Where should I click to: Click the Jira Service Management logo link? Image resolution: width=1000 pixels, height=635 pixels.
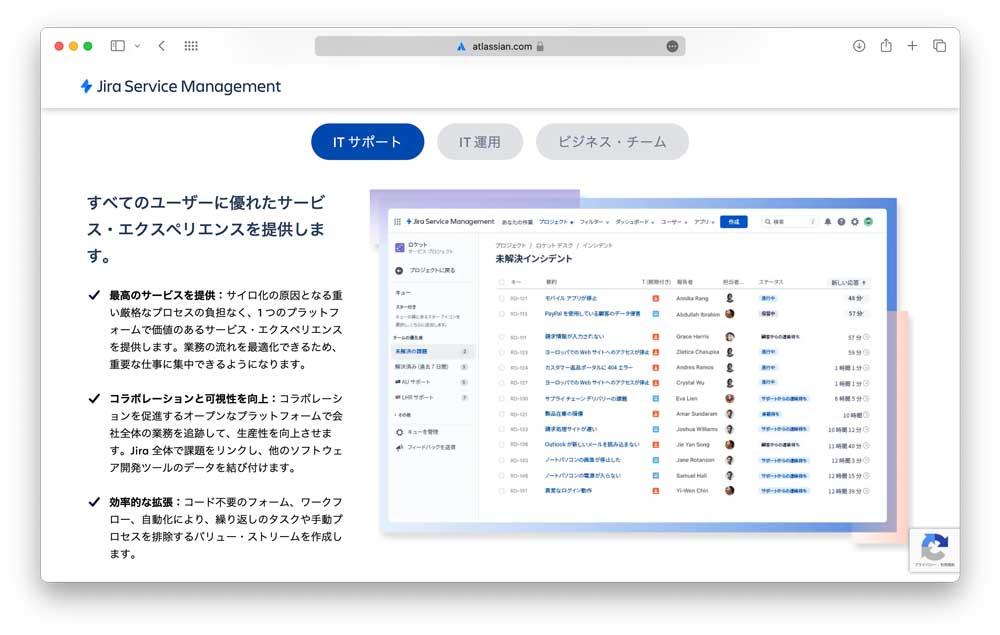pos(180,86)
